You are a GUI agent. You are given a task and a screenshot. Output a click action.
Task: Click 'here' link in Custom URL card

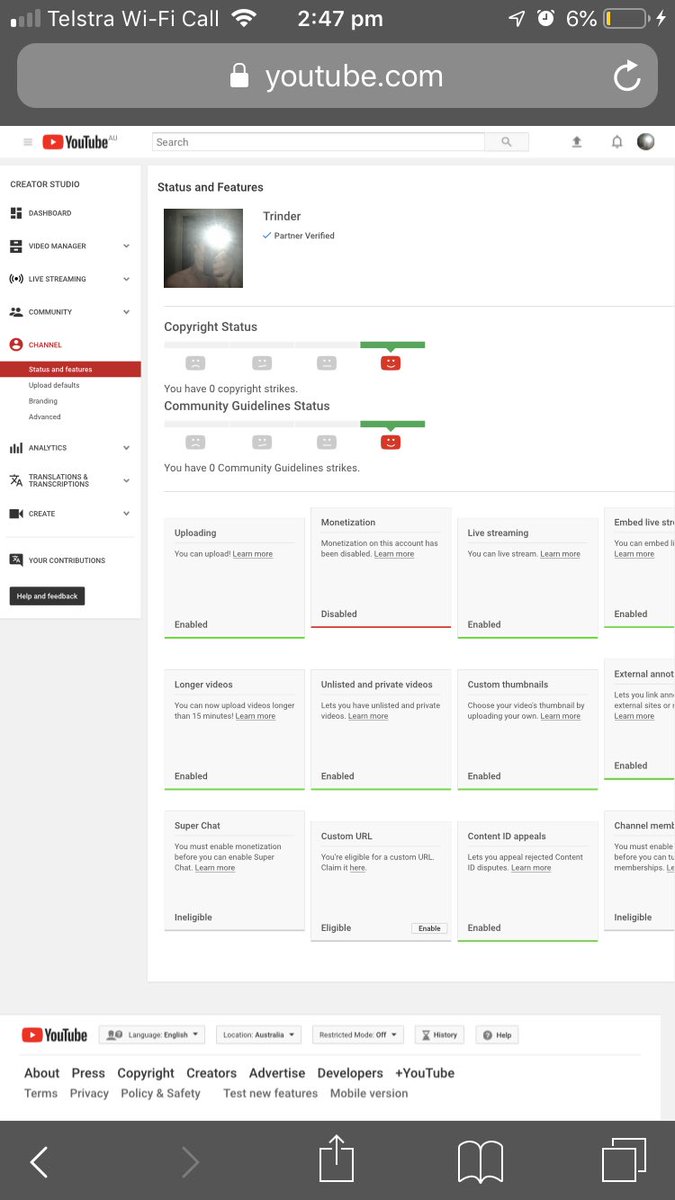point(357,868)
